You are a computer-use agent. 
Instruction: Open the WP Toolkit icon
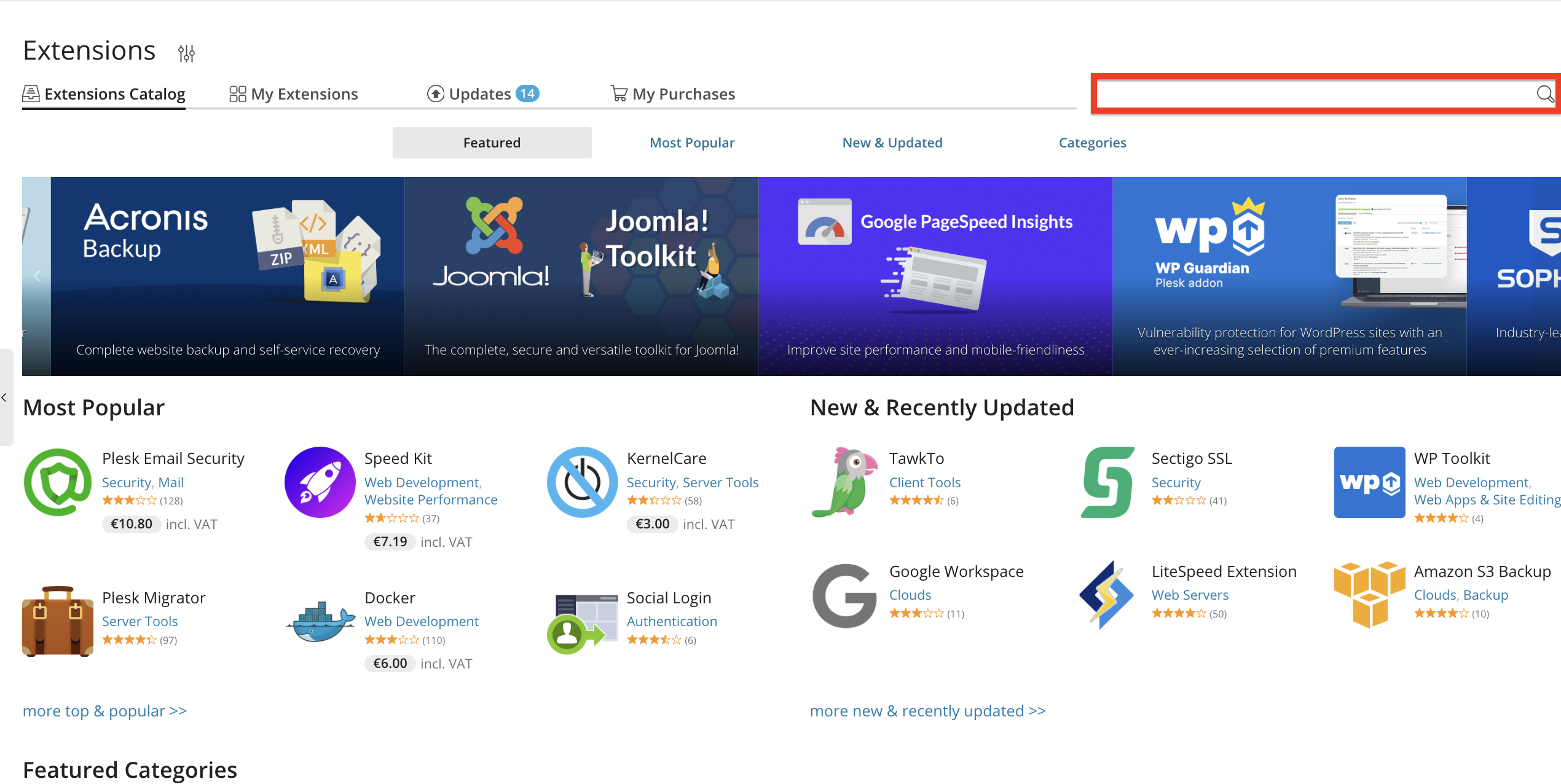[x=1370, y=482]
